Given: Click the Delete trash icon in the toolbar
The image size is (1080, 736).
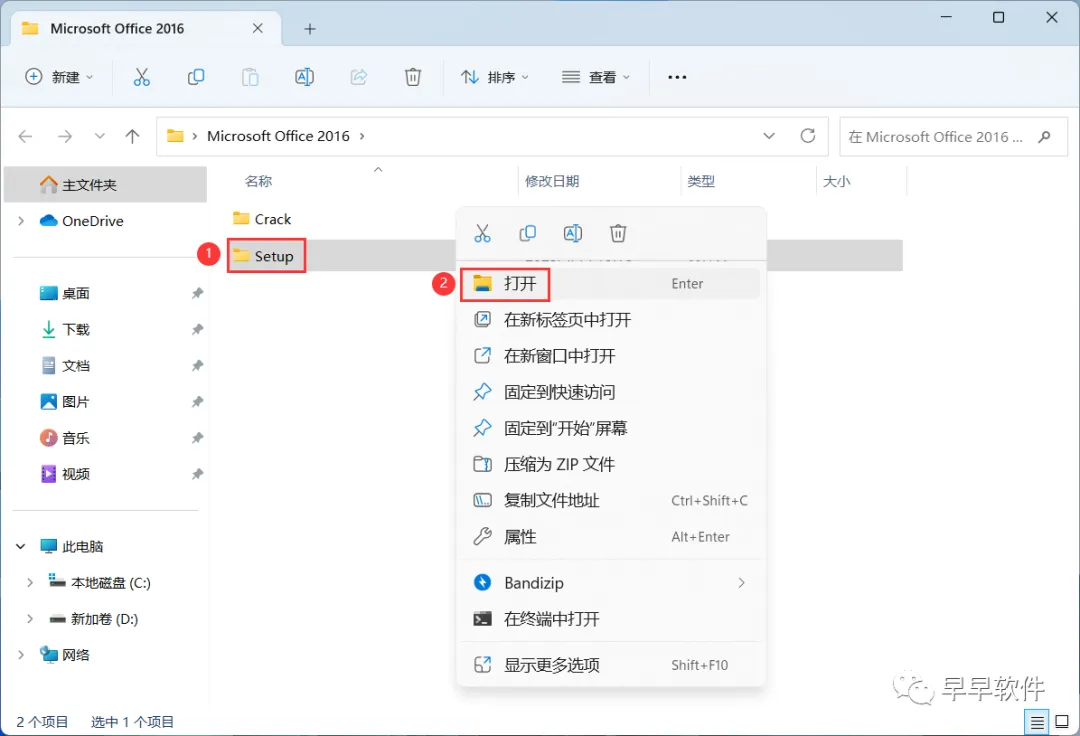Looking at the screenshot, I should tap(413, 77).
